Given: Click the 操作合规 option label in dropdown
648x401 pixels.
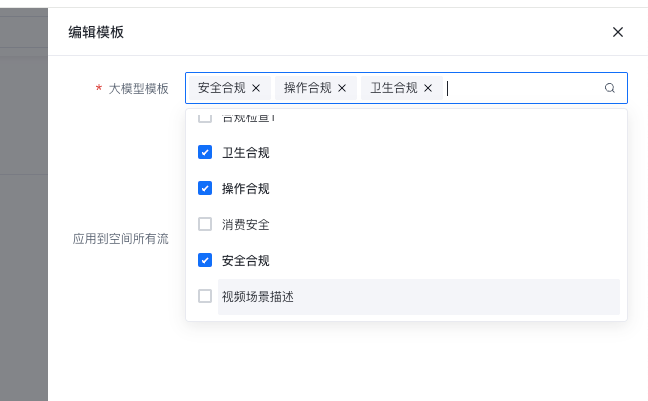Looking at the screenshot, I should click(x=246, y=189).
